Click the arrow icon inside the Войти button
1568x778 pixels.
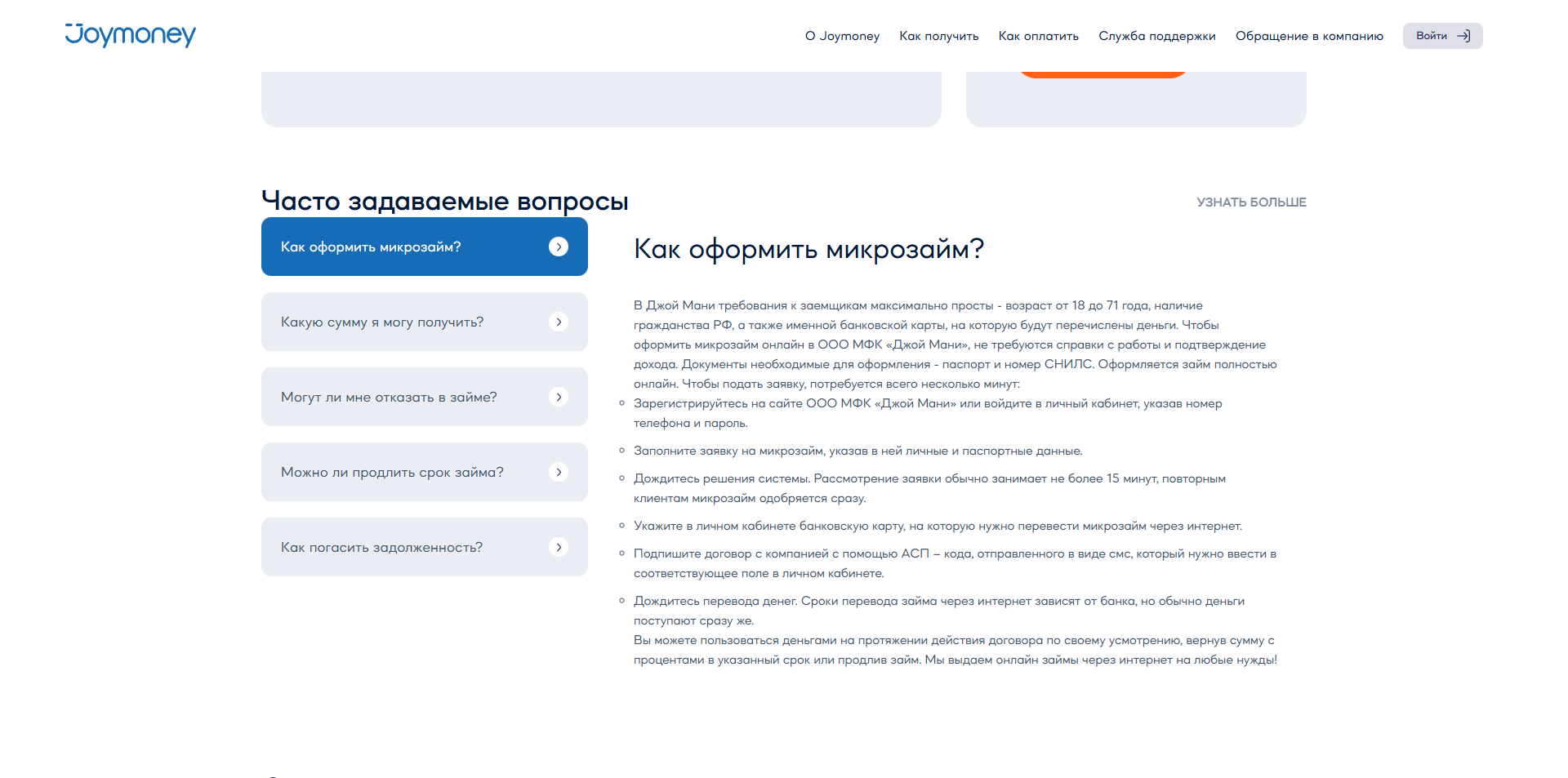[1463, 35]
